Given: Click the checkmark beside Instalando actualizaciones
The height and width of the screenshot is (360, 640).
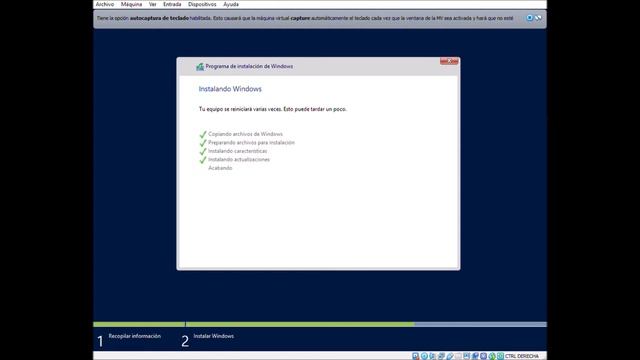Looking at the screenshot, I should 203,160.
